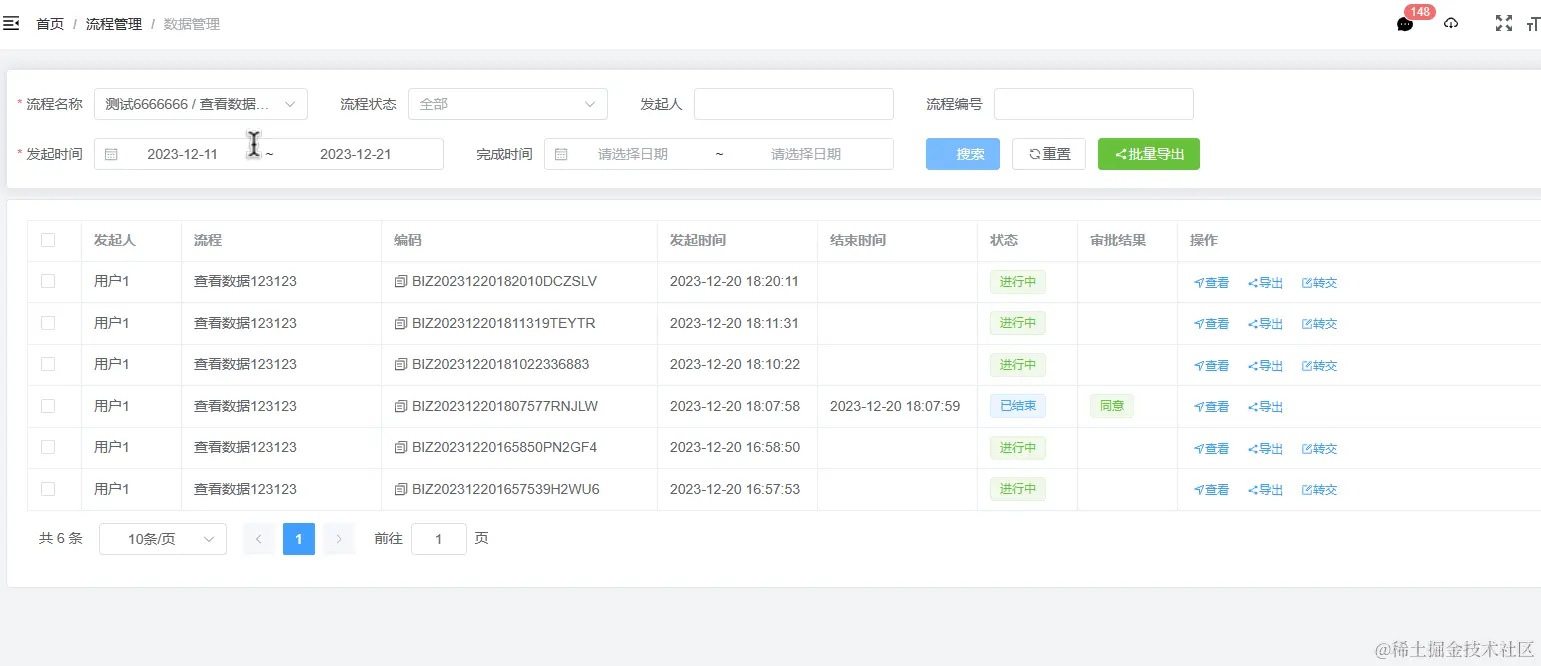
Task: Open the font size icon in the header
Action: (x=1534, y=24)
